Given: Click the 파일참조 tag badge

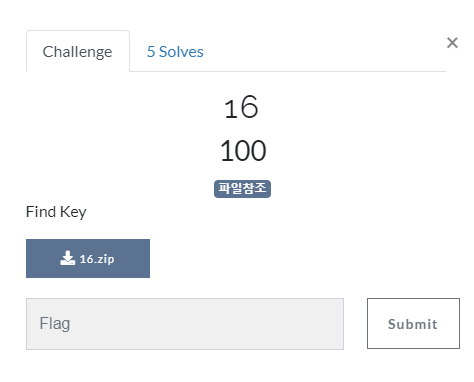Looking at the screenshot, I should [x=242, y=189].
